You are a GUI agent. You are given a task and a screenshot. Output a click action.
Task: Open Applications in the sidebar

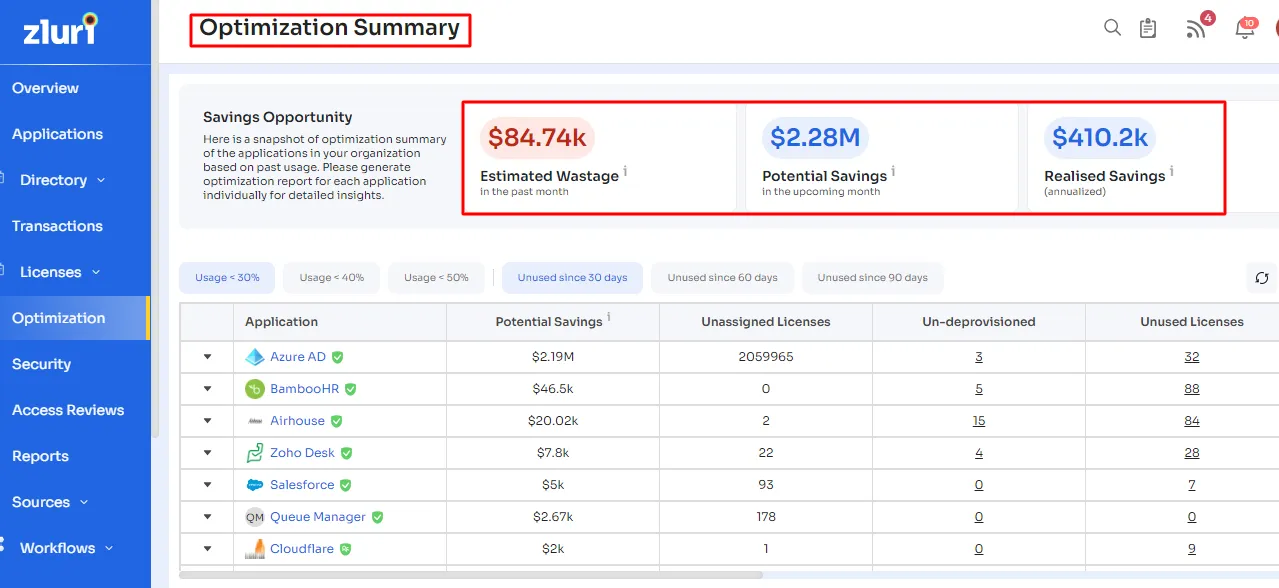click(57, 134)
